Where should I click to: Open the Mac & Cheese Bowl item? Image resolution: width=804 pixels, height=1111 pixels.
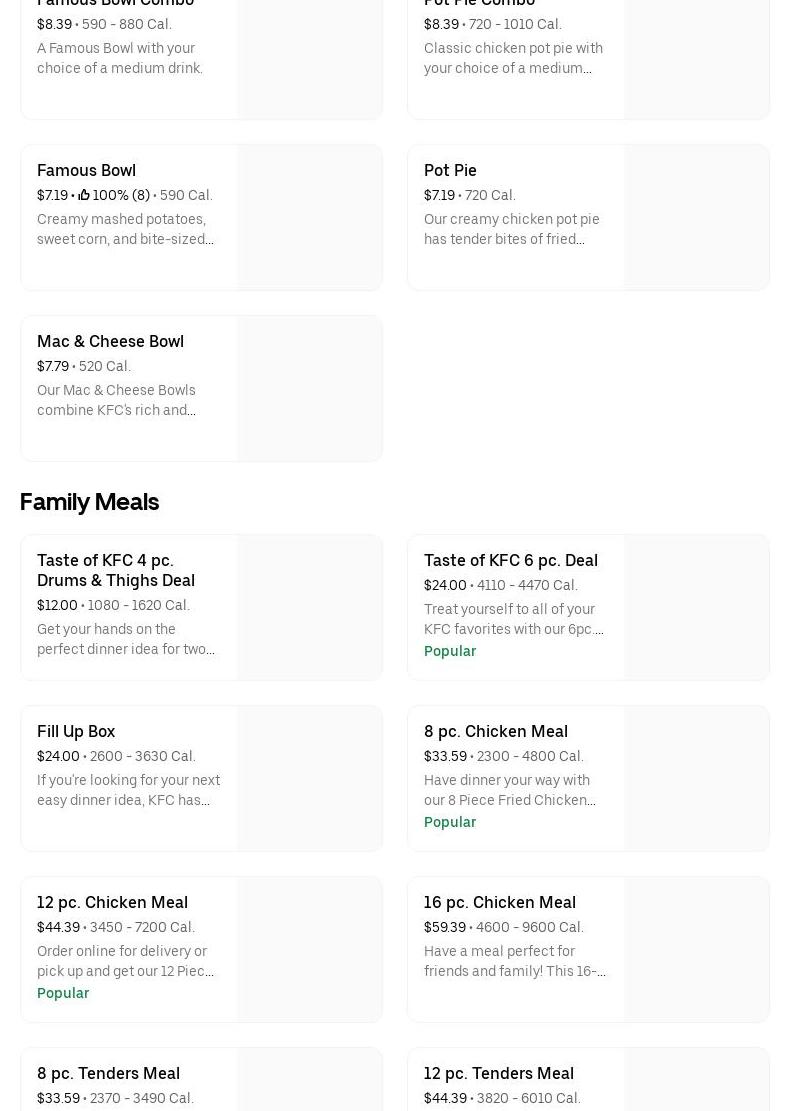[110, 342]
